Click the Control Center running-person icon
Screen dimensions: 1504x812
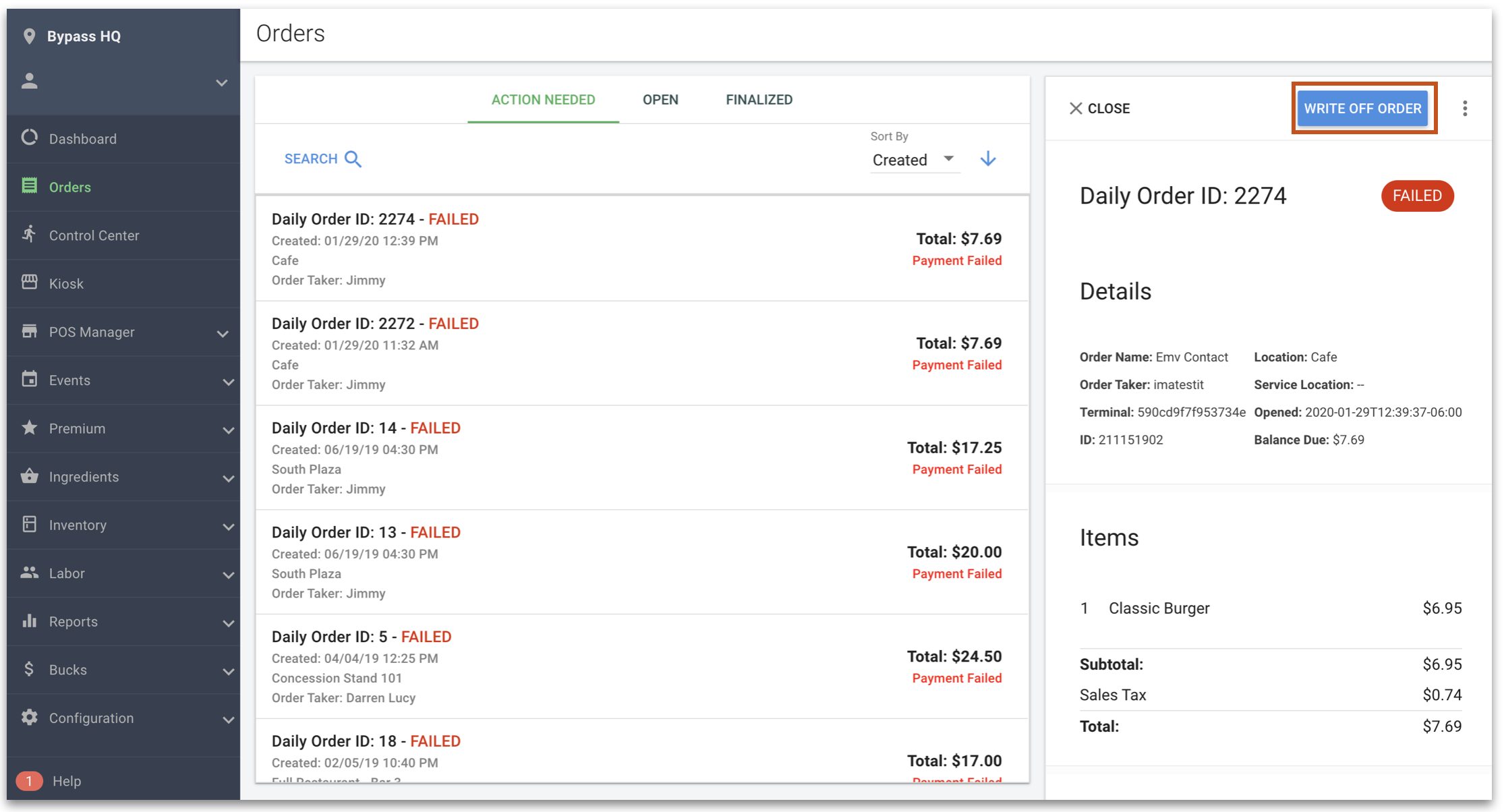(x=29, y=235)
